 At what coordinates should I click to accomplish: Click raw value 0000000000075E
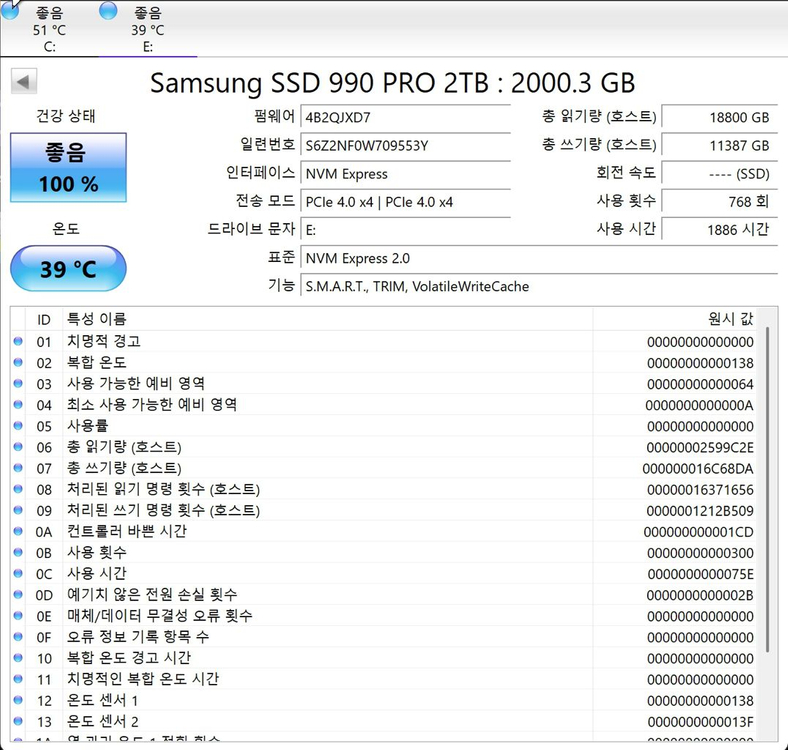click(700, 574)
